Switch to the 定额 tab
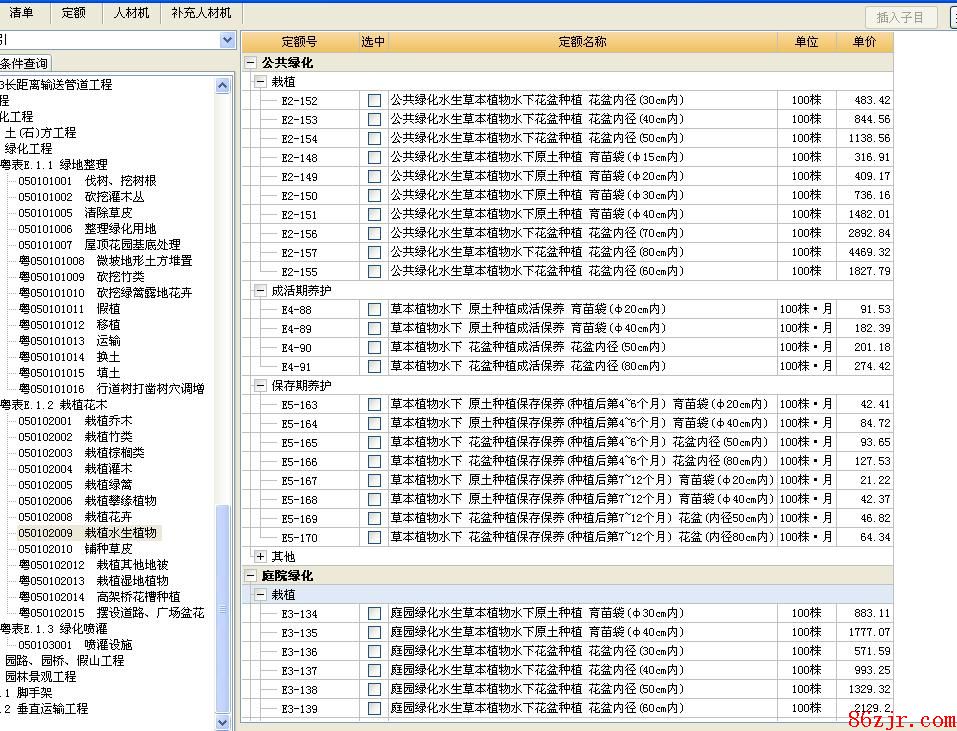Viewport: 957px width, 731px height. (73, 13)
